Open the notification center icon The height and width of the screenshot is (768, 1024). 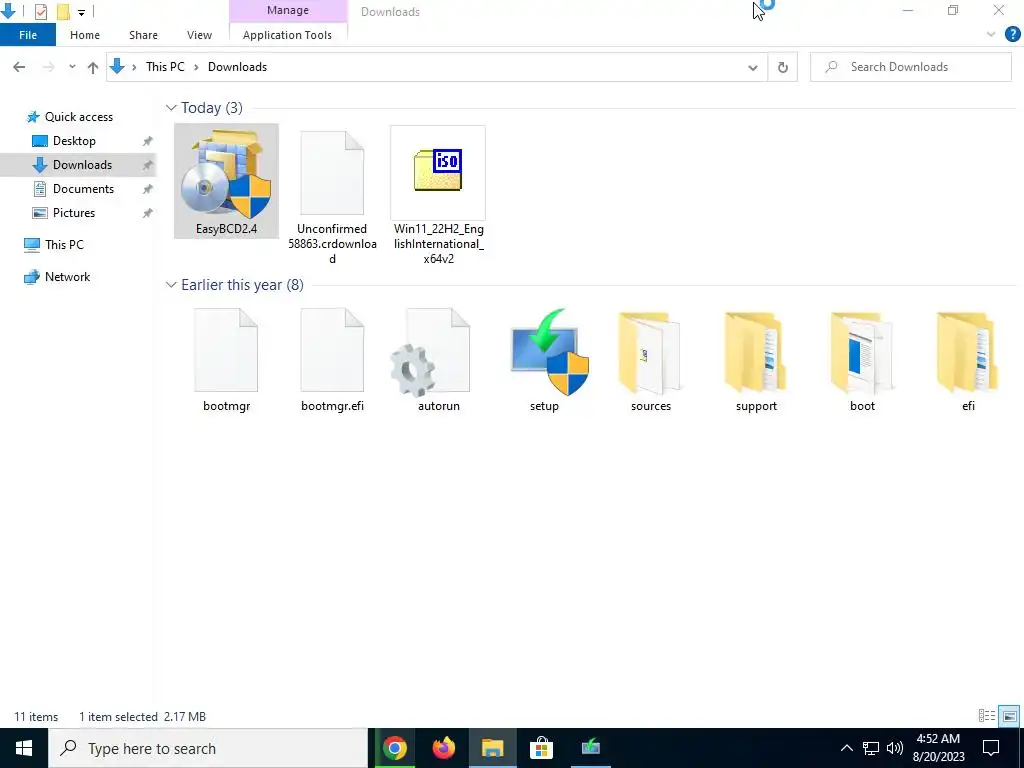point(991,748)
